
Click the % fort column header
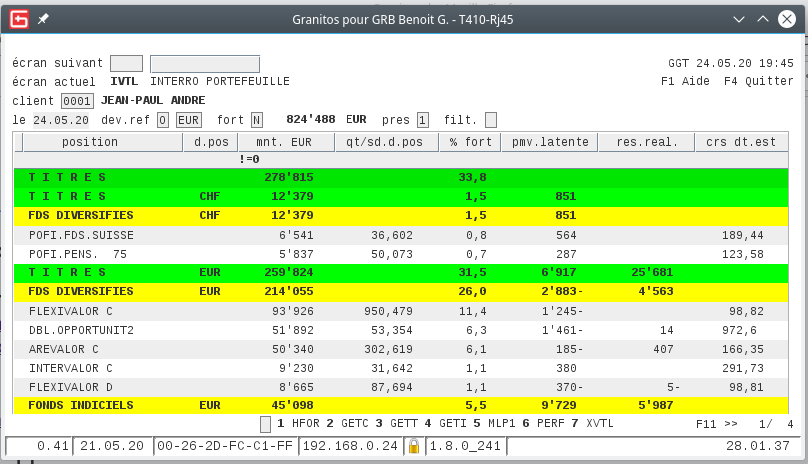pos(468,143)
